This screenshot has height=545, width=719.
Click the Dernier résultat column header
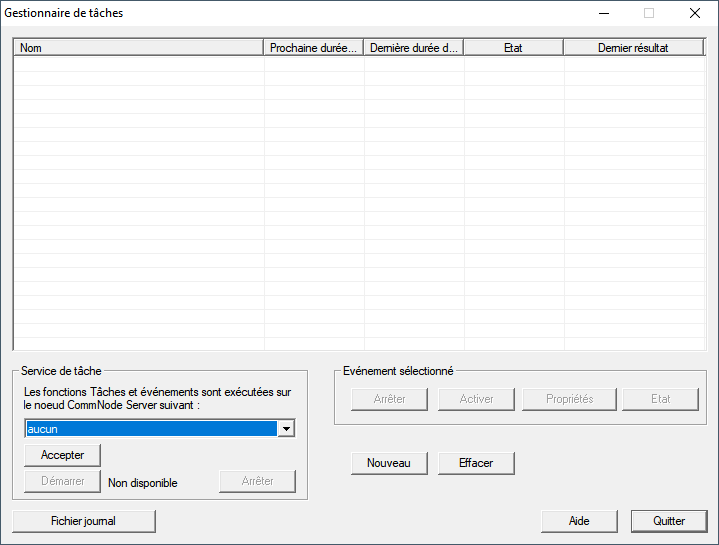click(x=634, y=48)
